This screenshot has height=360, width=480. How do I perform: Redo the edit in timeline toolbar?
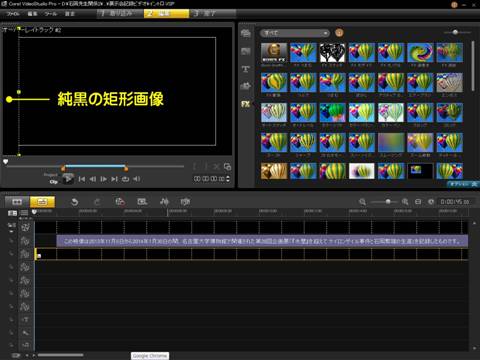[x=97, y=202]
